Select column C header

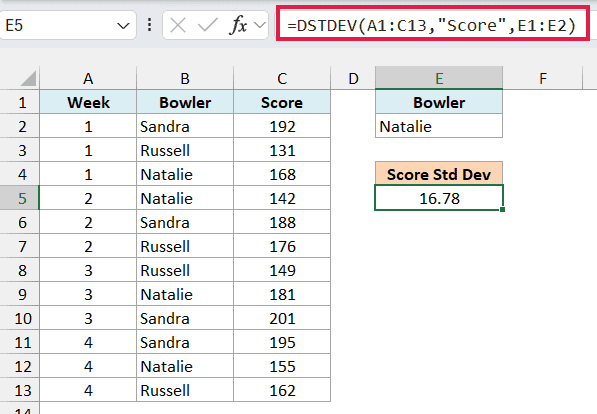point(282,78)
